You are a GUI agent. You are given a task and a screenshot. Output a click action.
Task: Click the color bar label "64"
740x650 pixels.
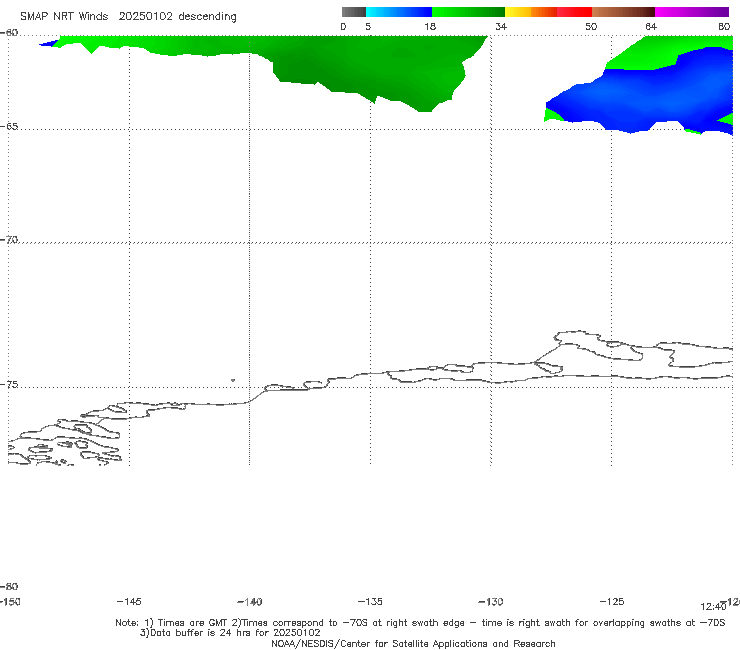[x=651, y=27]
